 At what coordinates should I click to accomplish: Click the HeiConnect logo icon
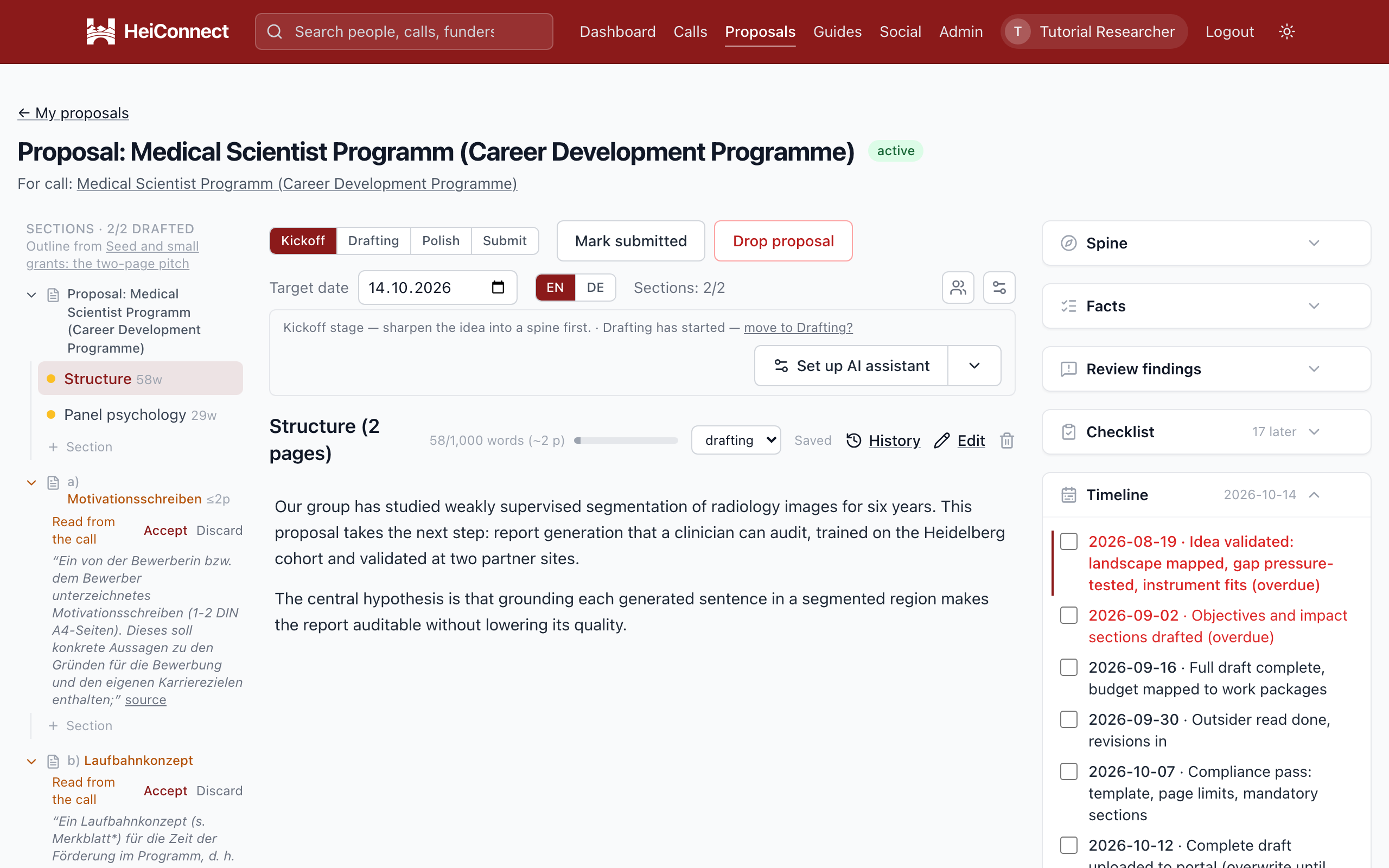100,31
